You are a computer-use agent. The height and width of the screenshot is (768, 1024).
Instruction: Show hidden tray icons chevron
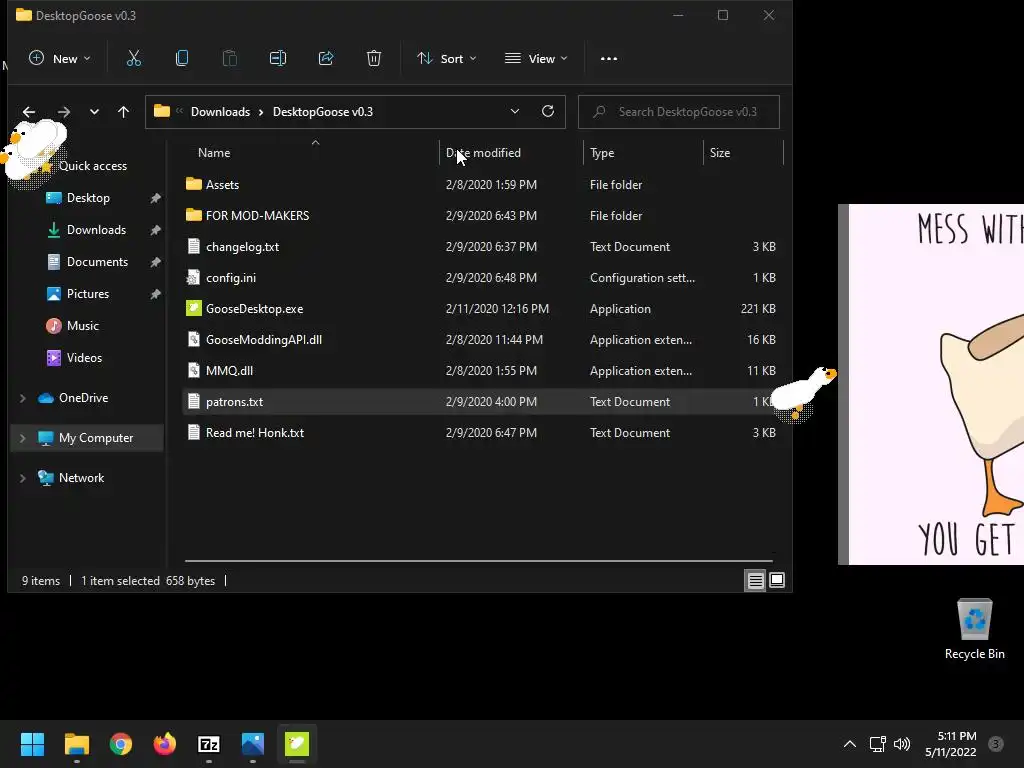tap(850, 744)
